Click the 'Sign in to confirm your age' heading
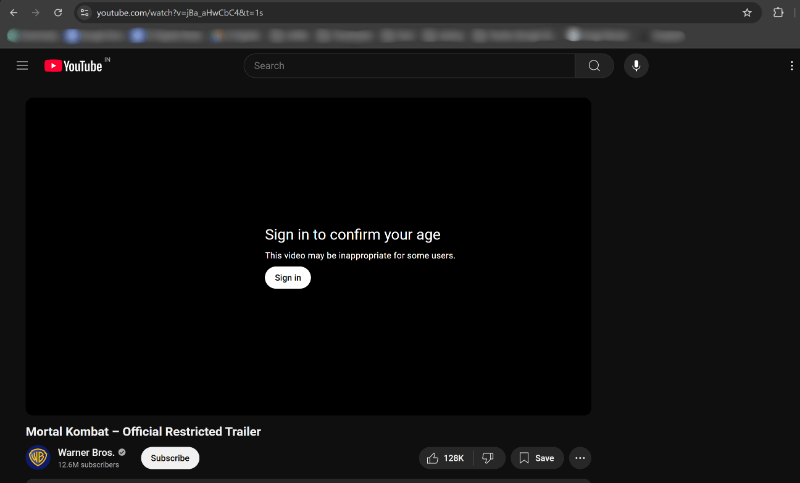 (x=353, y=235)
